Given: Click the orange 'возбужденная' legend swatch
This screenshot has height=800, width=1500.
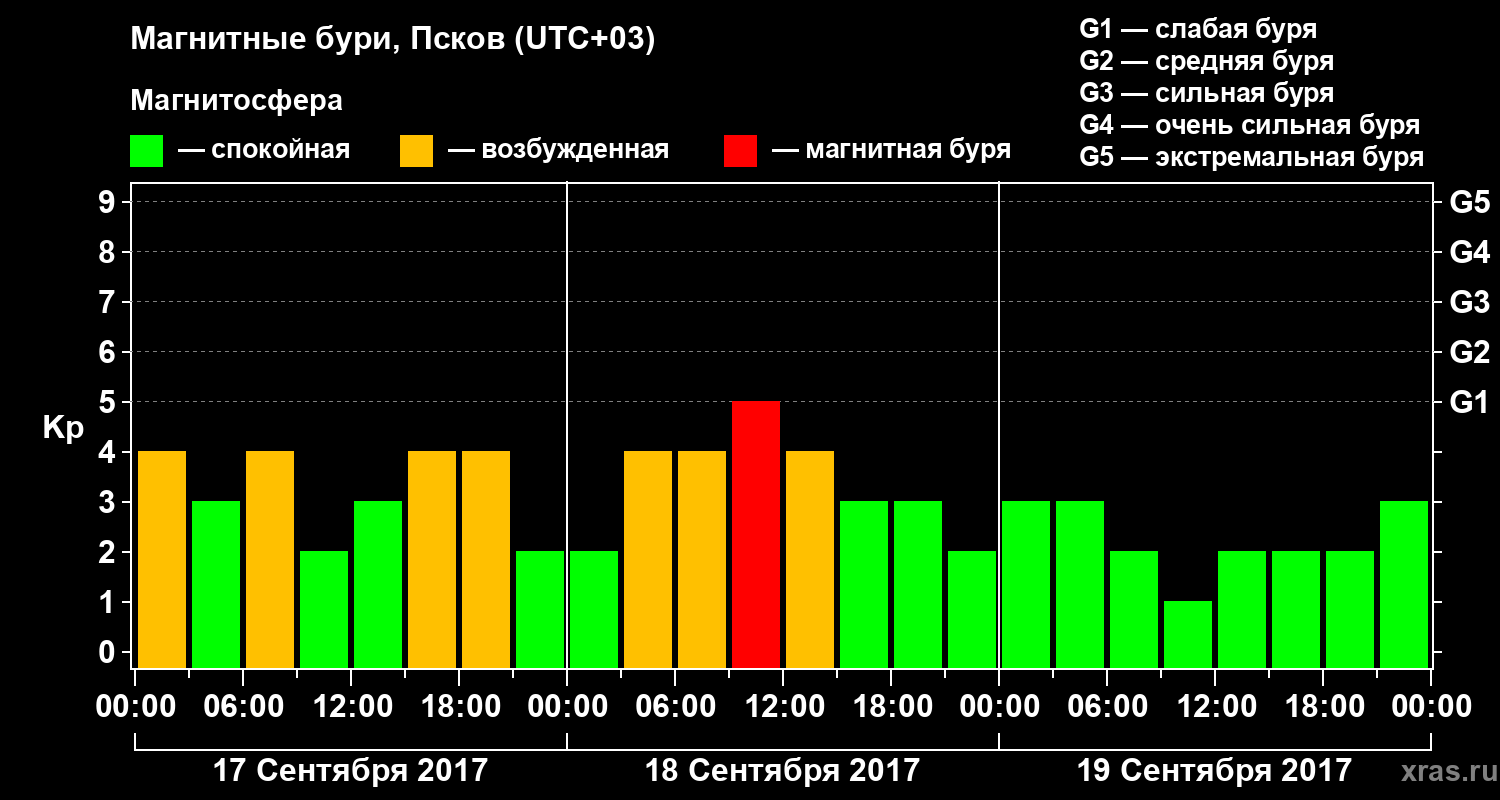Looking at the screenshot, I should pos(416,151).
